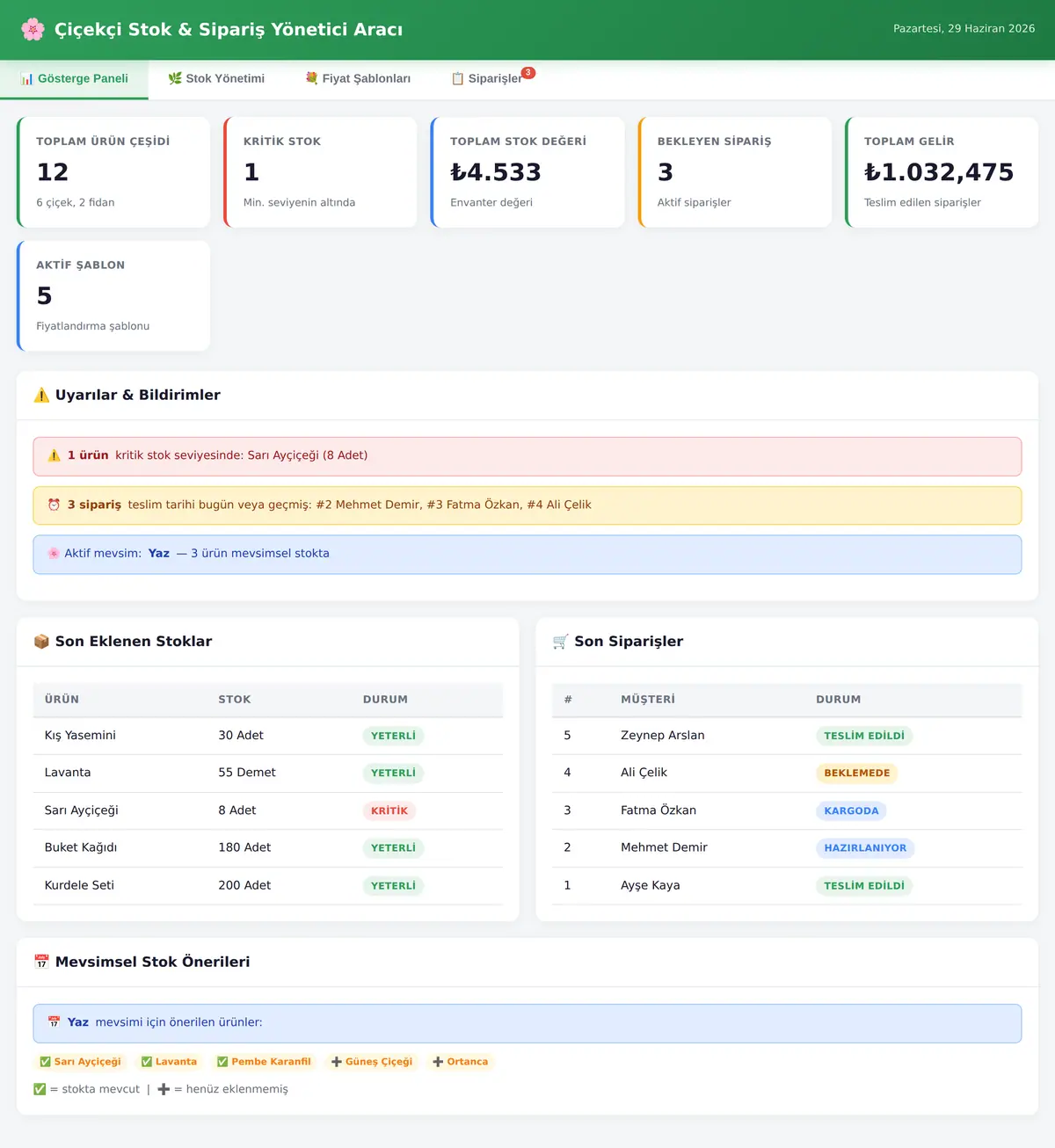Click the calendar icon beside Mevsimsel Stok Önerileri
Screen dimensions: 1055x1148
coord(41,962)
